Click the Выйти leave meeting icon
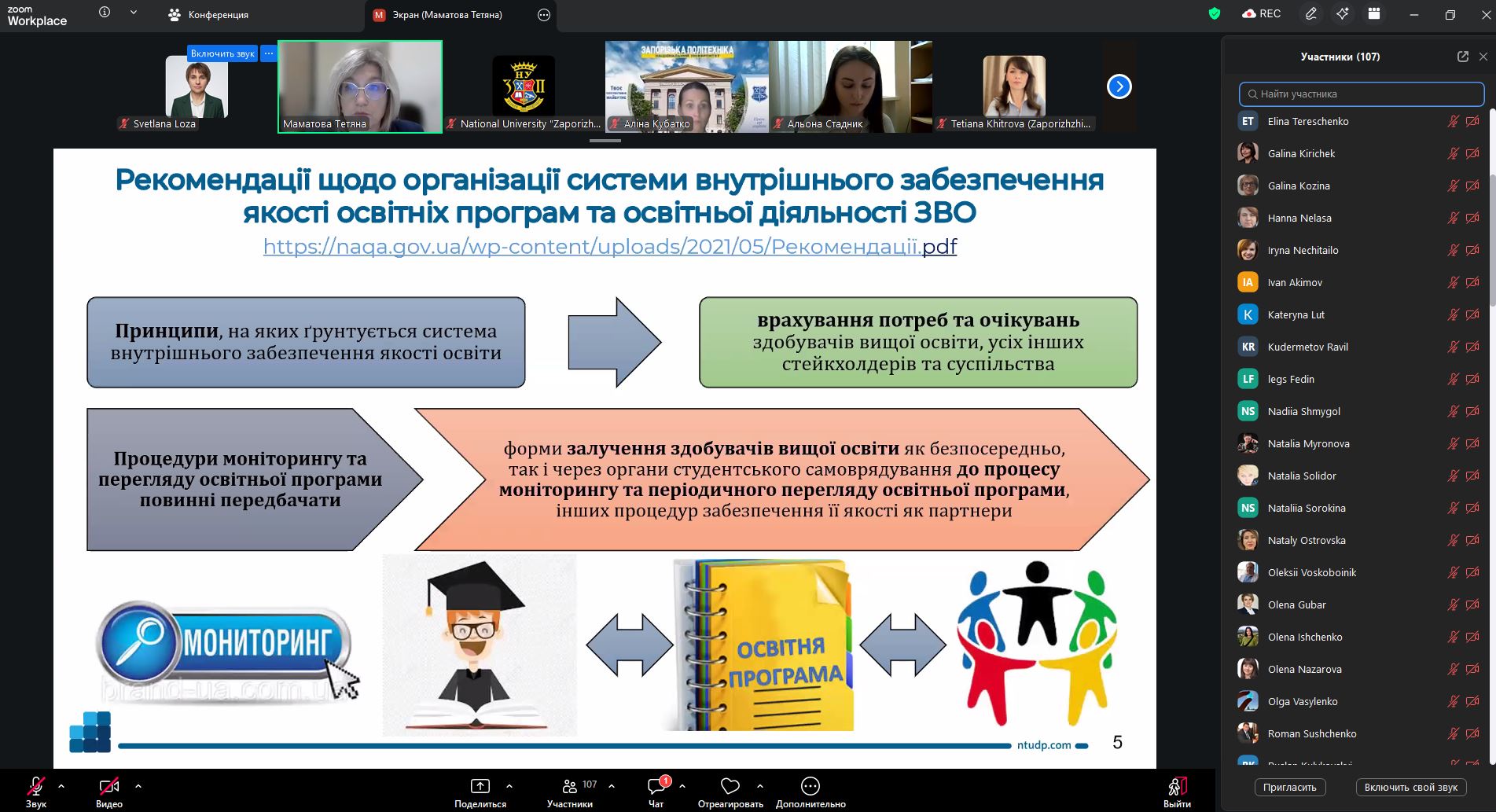This screenshot has width=1496, height=812. (1177, 792)
